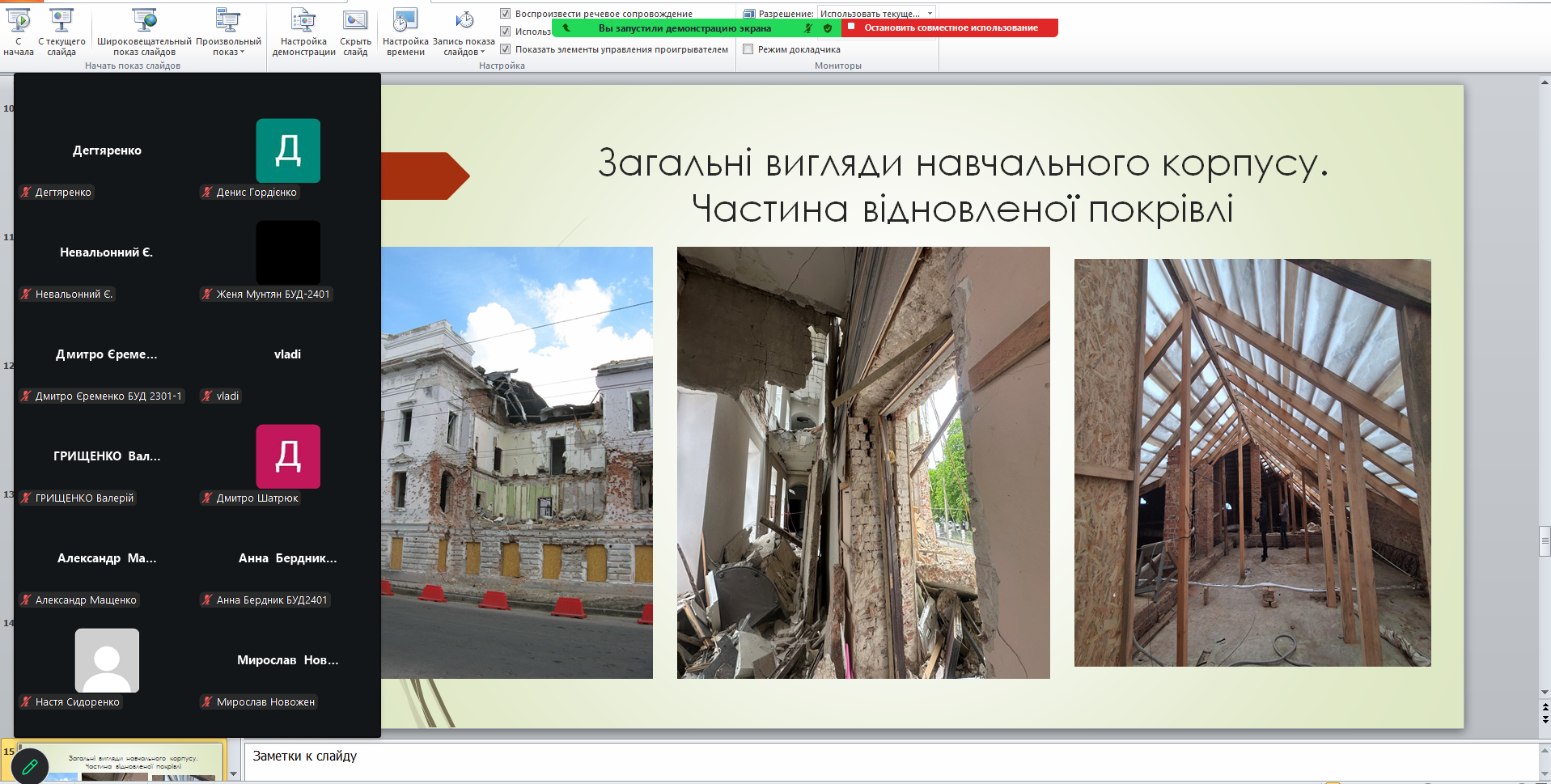1551x784 pixels.
Task: Open the broadcast slide show option
Action: 144,31
